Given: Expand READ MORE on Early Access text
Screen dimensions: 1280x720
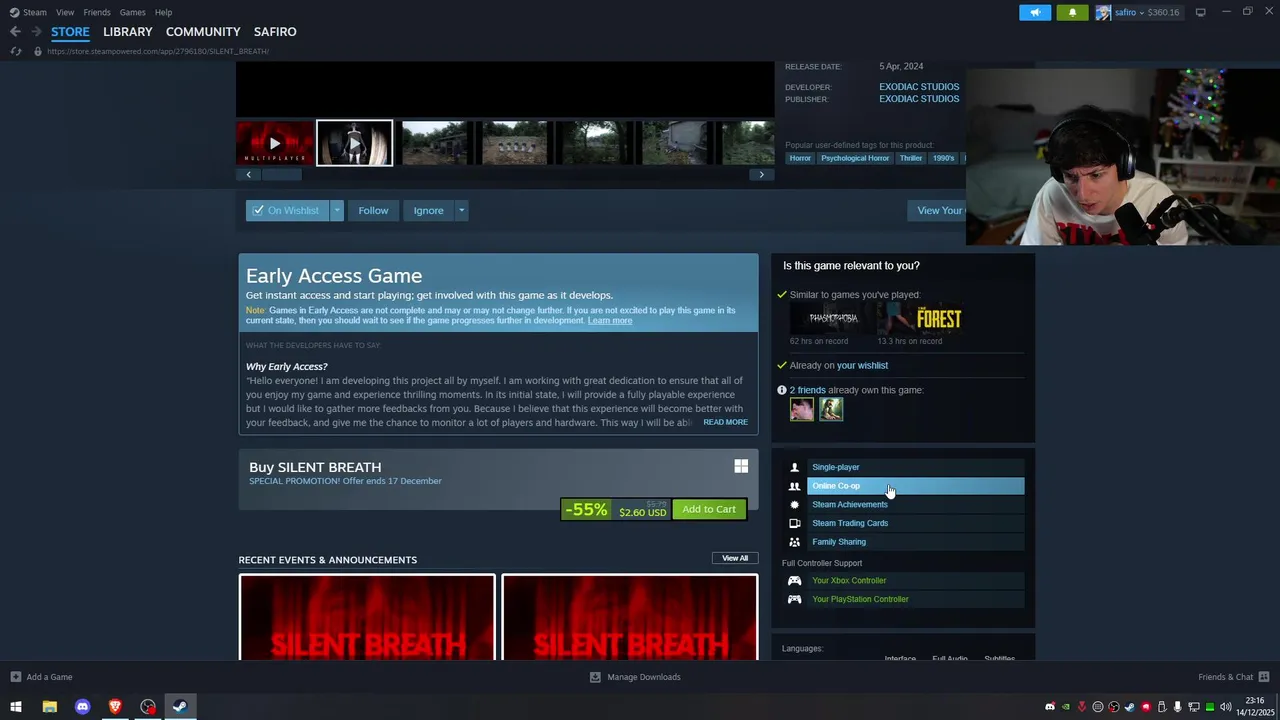Looking at the screenshot, I should pyautogui.click(x=725, y=422).
